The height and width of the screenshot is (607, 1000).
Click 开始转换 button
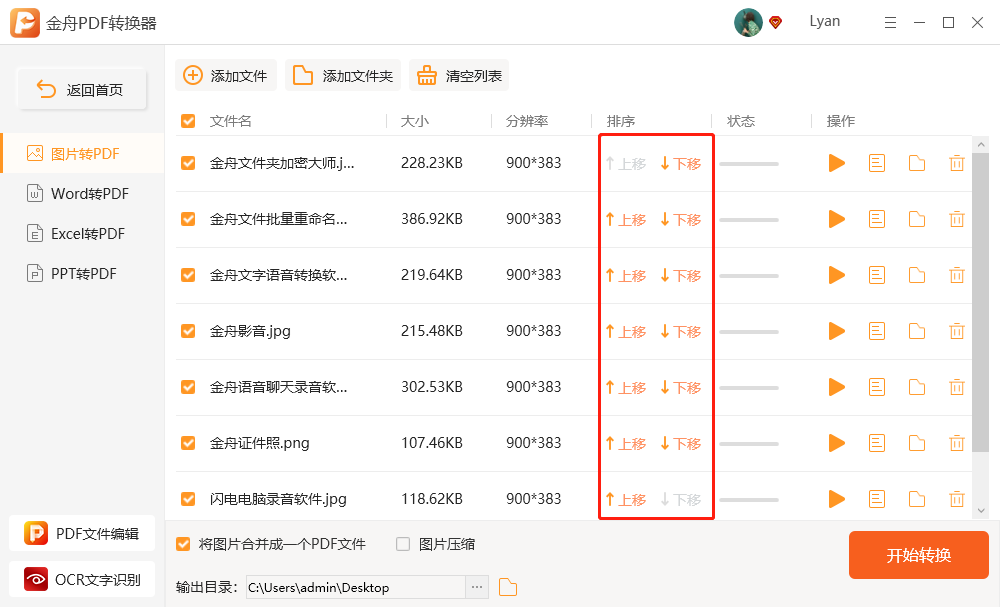pyautogui.click(x=918, y=555)
